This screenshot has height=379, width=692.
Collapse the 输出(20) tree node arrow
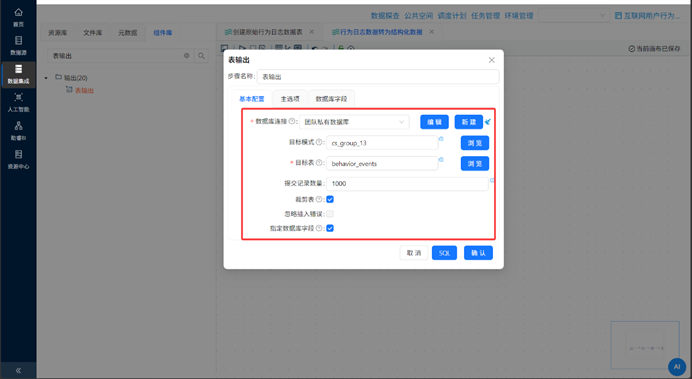(46, 78)
